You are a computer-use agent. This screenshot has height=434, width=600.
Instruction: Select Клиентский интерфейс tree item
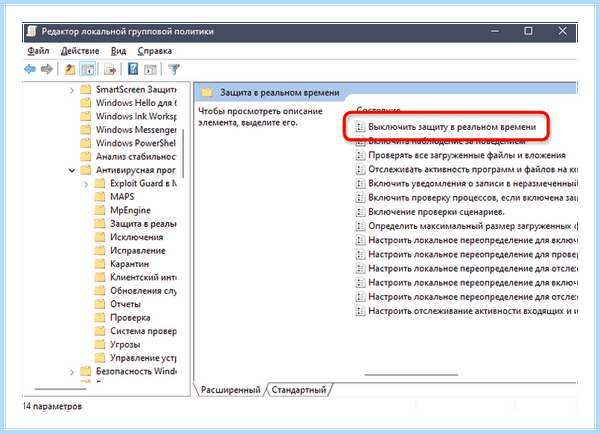[x=143, y=277]
